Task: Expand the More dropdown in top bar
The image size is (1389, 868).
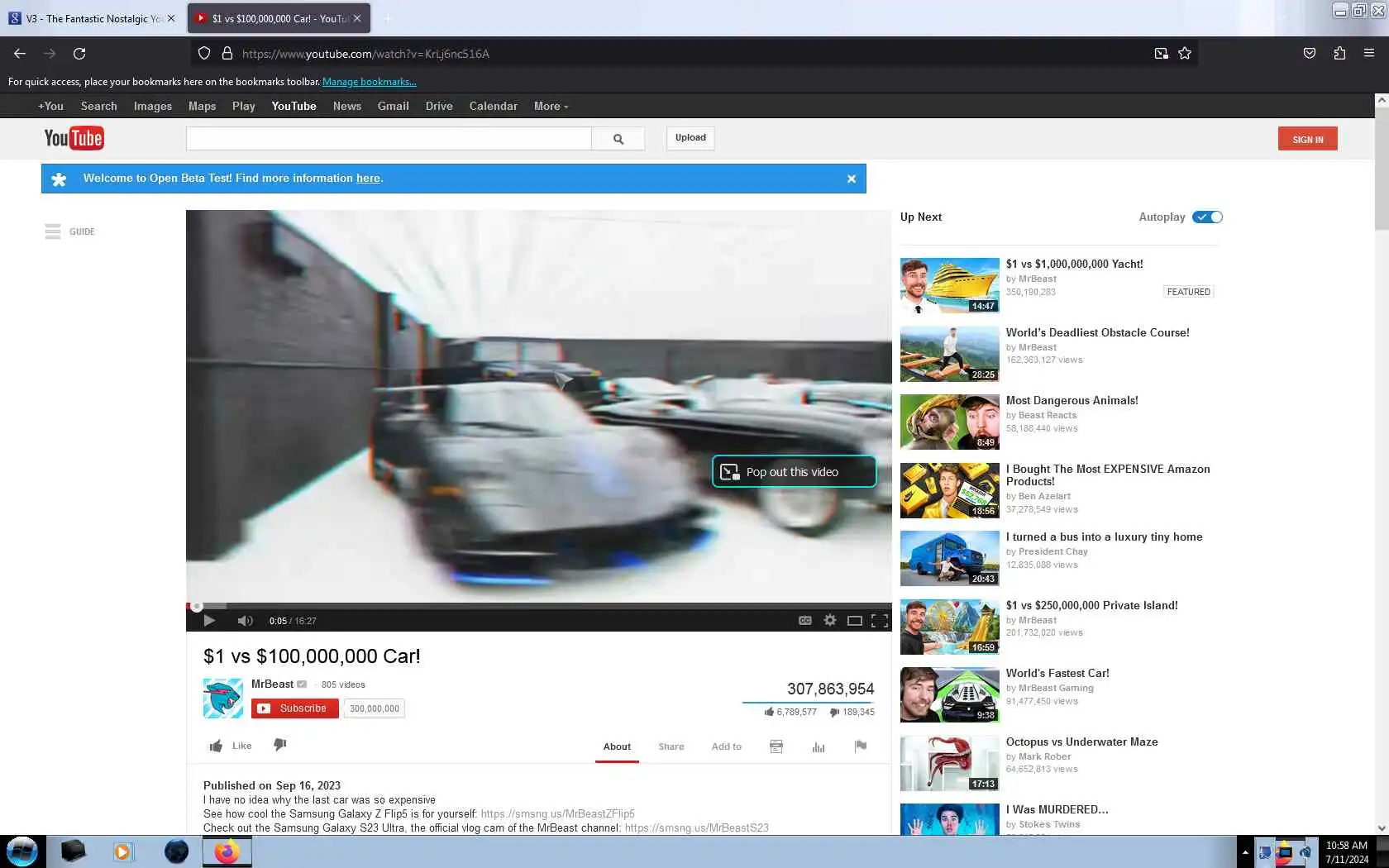Action: [551, 106]
